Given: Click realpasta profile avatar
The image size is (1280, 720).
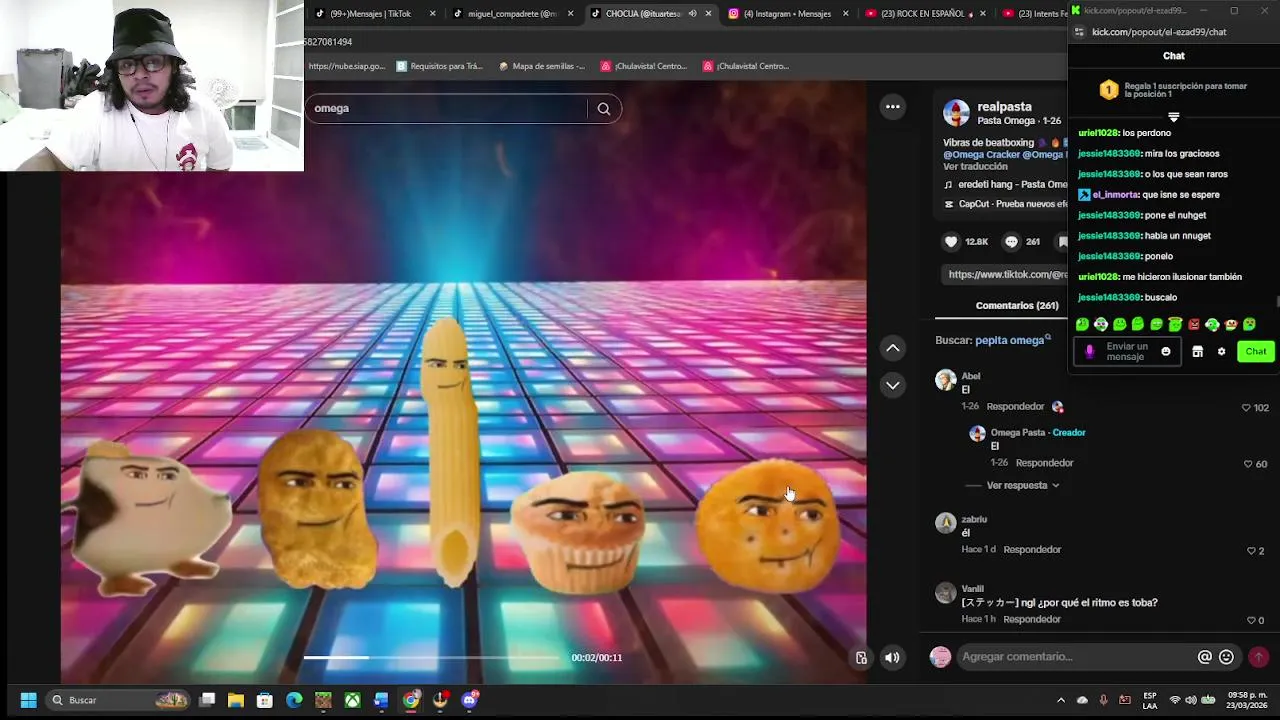Looking at the screenshot, I should point(956,113).
